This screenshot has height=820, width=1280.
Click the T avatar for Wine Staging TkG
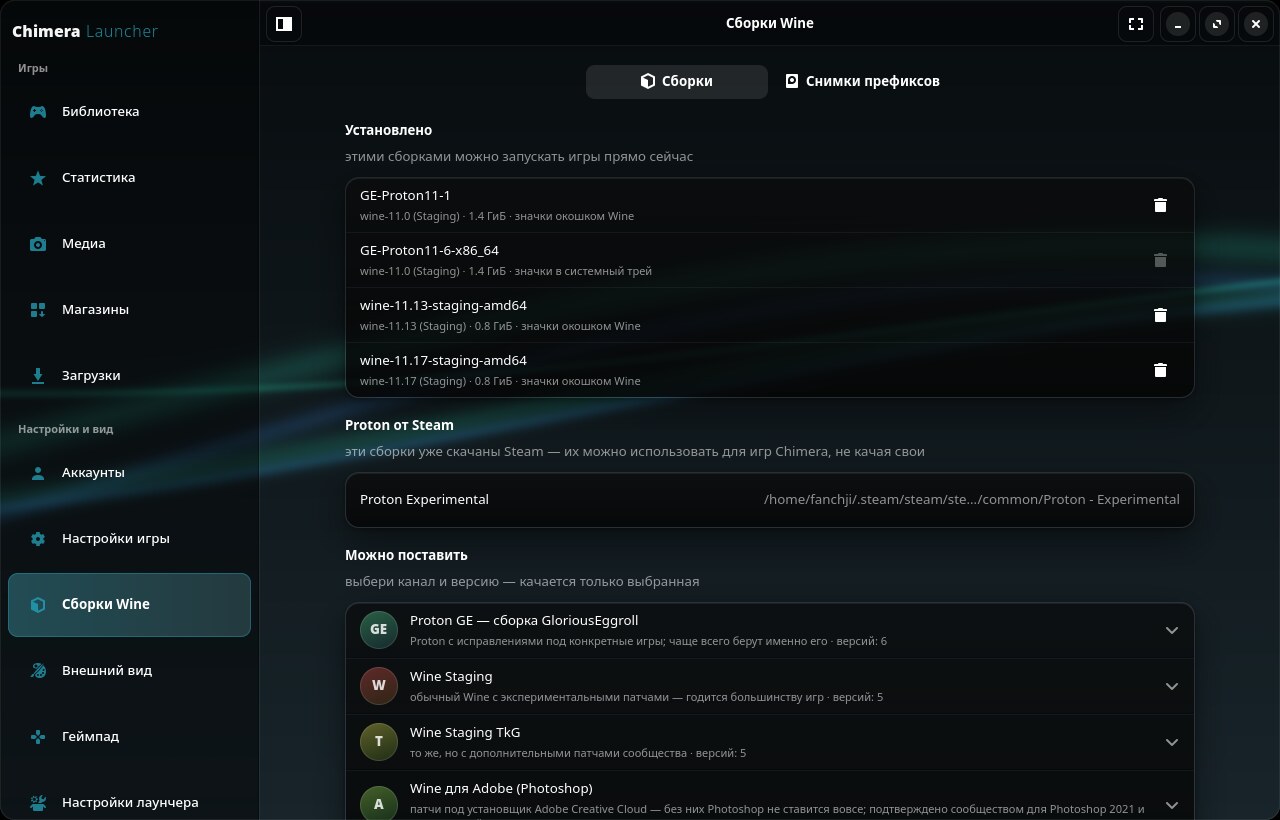click(x=379, y=742)
